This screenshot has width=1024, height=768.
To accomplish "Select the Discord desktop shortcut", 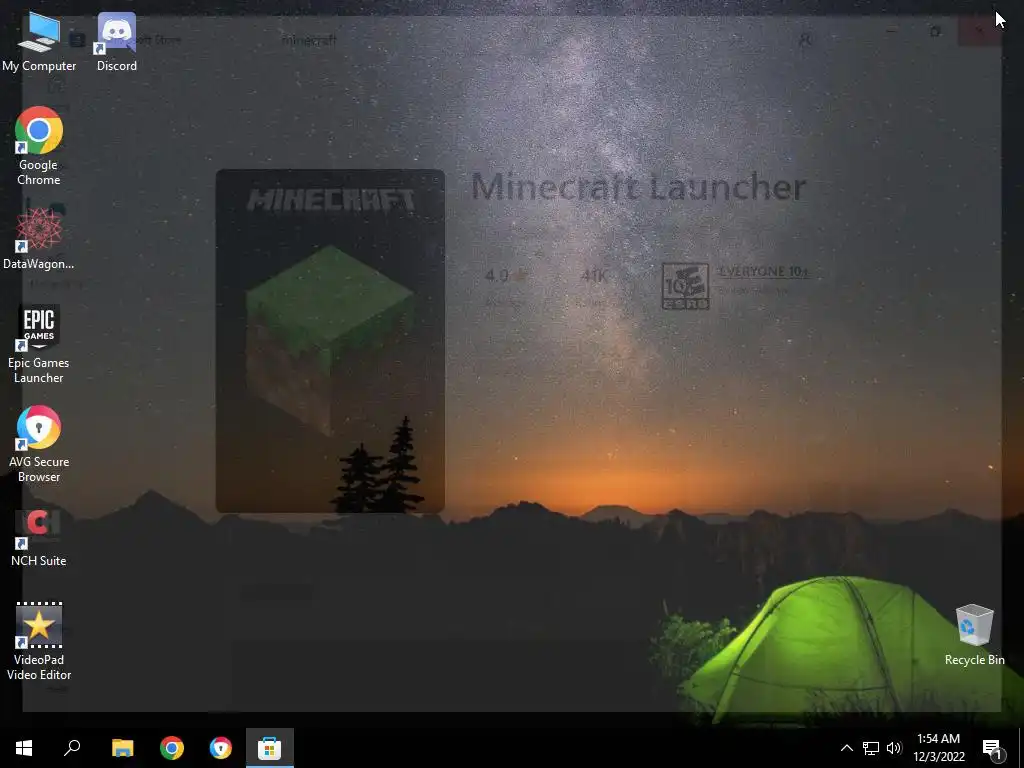I will pos(117,42).
